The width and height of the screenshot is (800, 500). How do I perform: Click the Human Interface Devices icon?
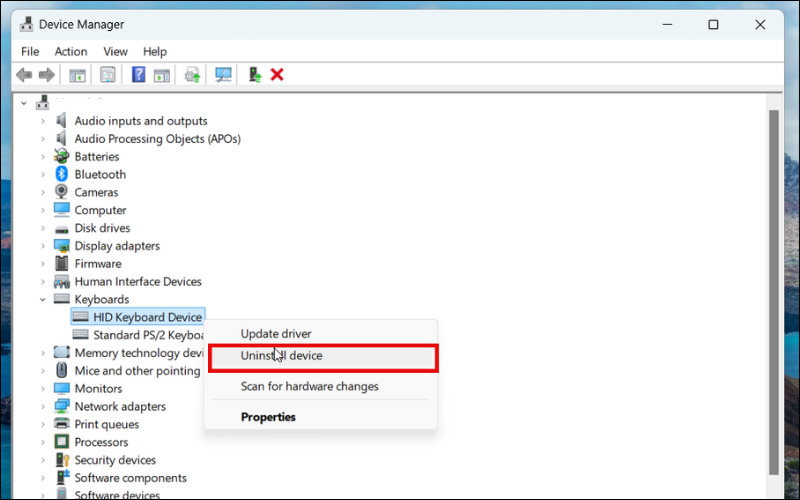pyautogui.click(x=61, y=281)
